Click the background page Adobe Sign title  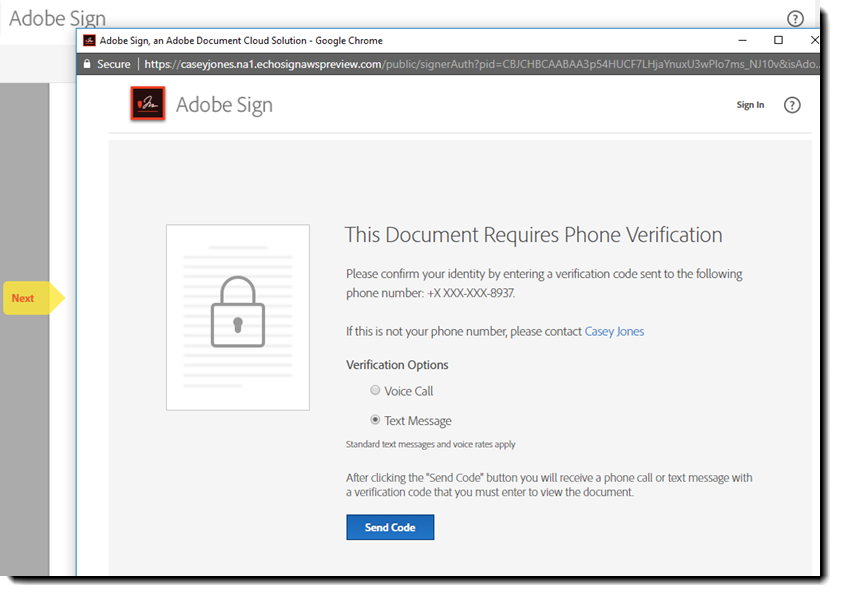[x=57, y=18]
